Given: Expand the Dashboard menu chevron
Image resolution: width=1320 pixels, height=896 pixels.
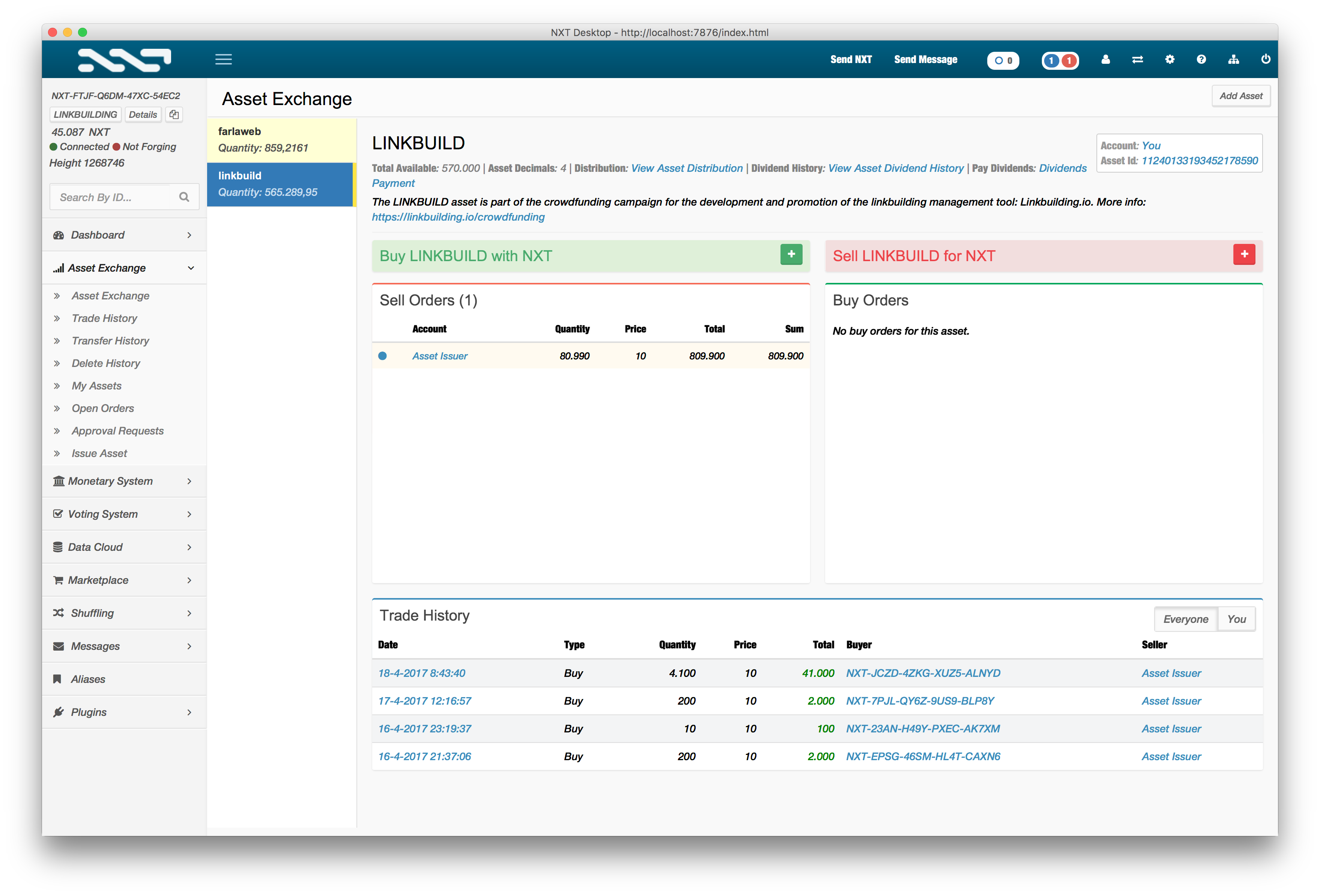Looking at the screenshot, I should tap(189, 235).
